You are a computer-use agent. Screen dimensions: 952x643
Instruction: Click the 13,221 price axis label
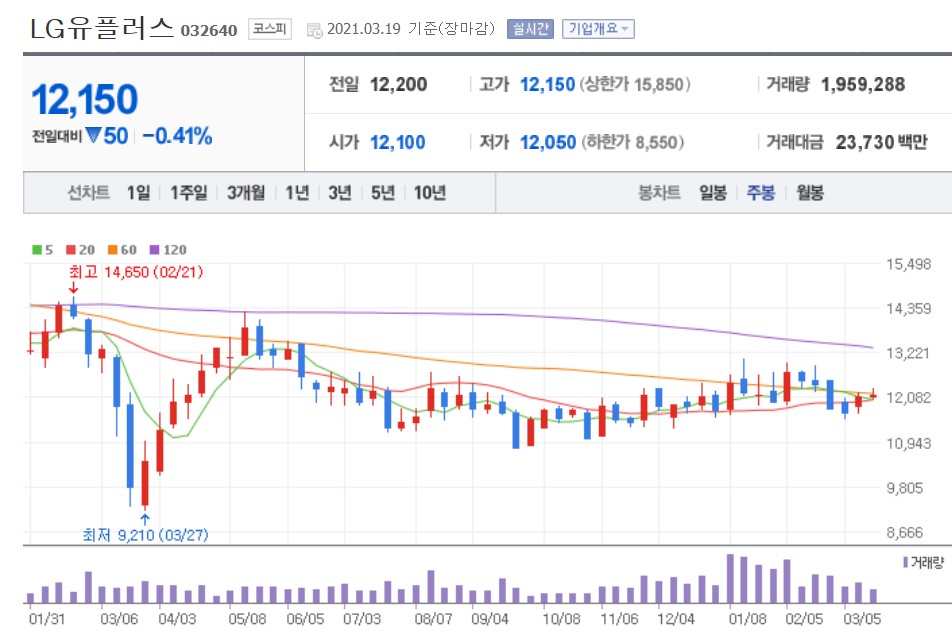(x=908, y=353)
